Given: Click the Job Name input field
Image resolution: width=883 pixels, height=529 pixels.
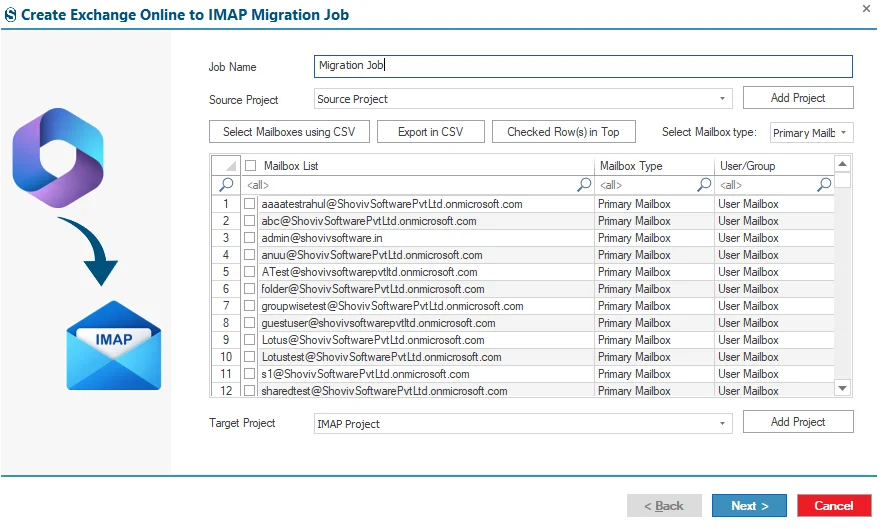Looking at the screenshot, I should (x=583, y=66).
